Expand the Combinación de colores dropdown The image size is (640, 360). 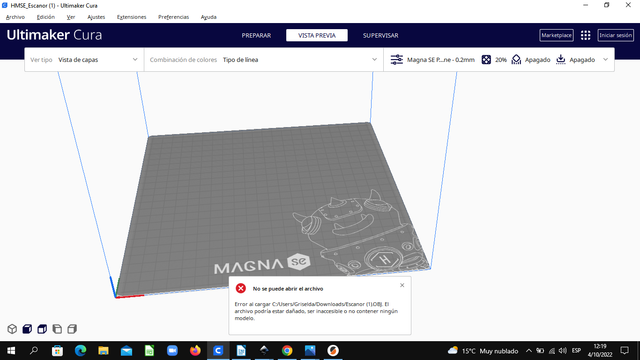pyautogui.click(x=264, y=60)
